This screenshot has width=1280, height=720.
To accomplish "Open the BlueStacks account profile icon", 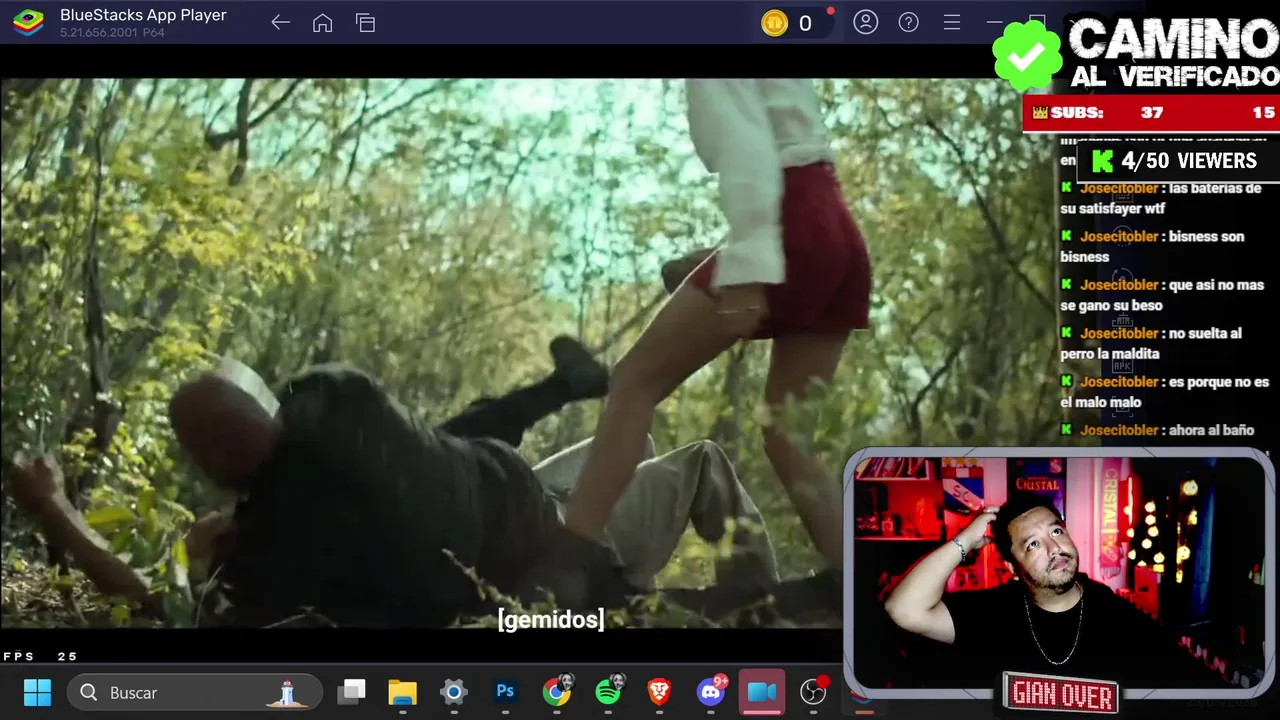I will coord(865,22).
